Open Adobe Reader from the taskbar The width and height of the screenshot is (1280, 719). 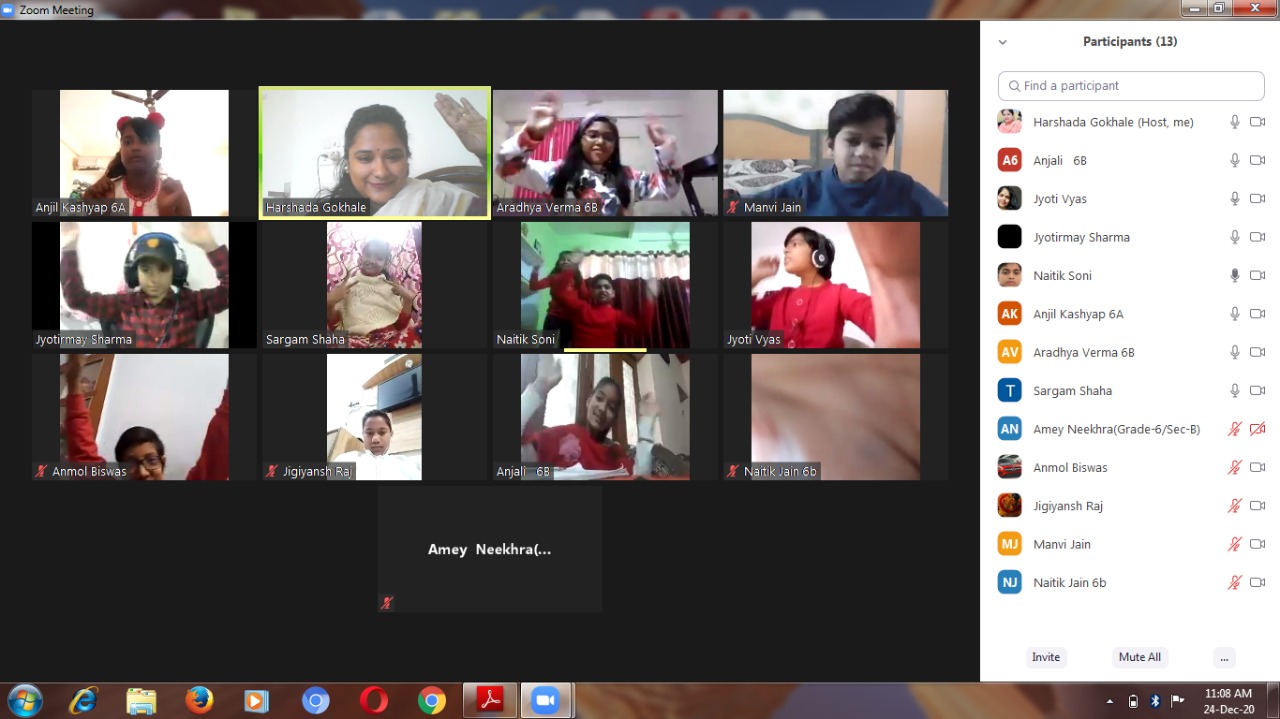[490, 701]
